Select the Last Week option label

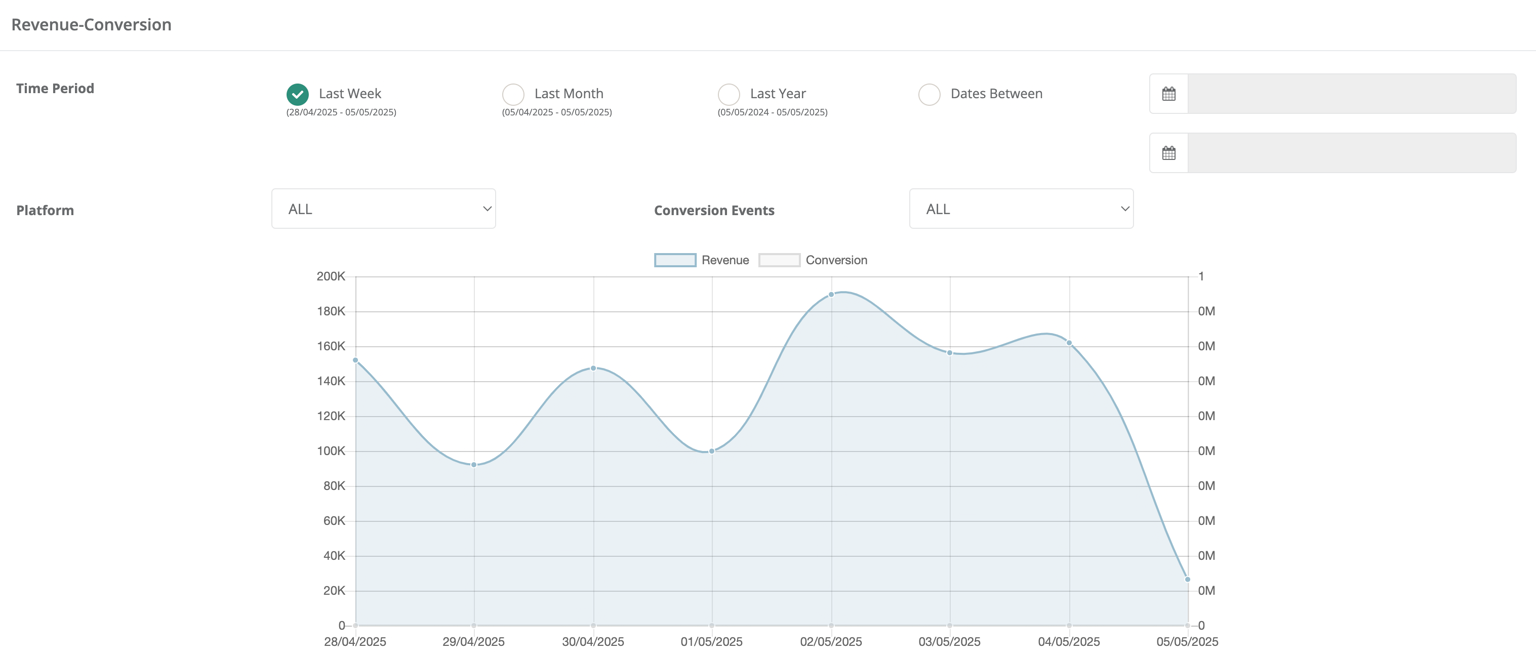click(x=349, y=93)
